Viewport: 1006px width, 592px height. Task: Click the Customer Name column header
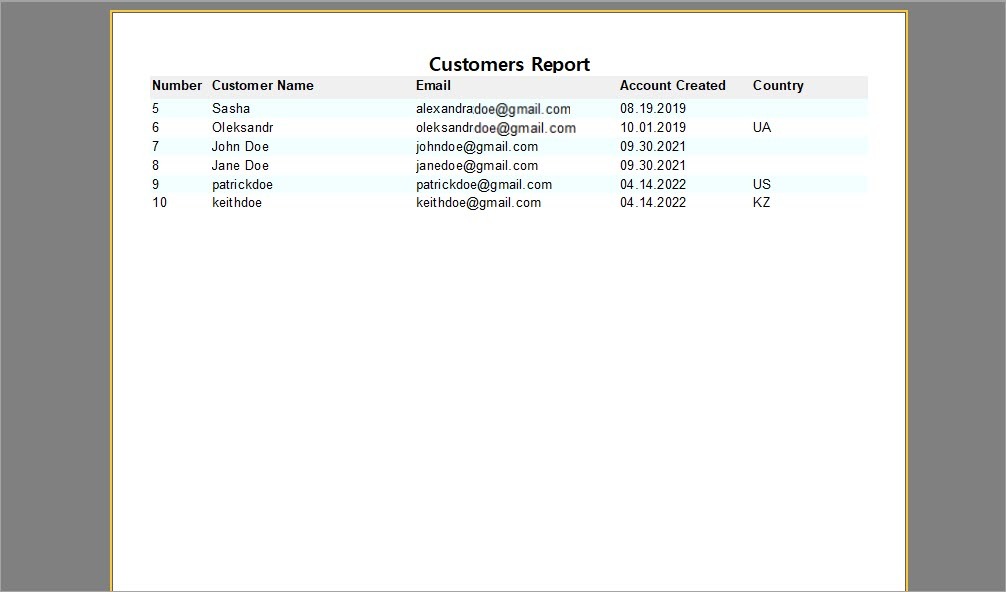coord(263,86)
